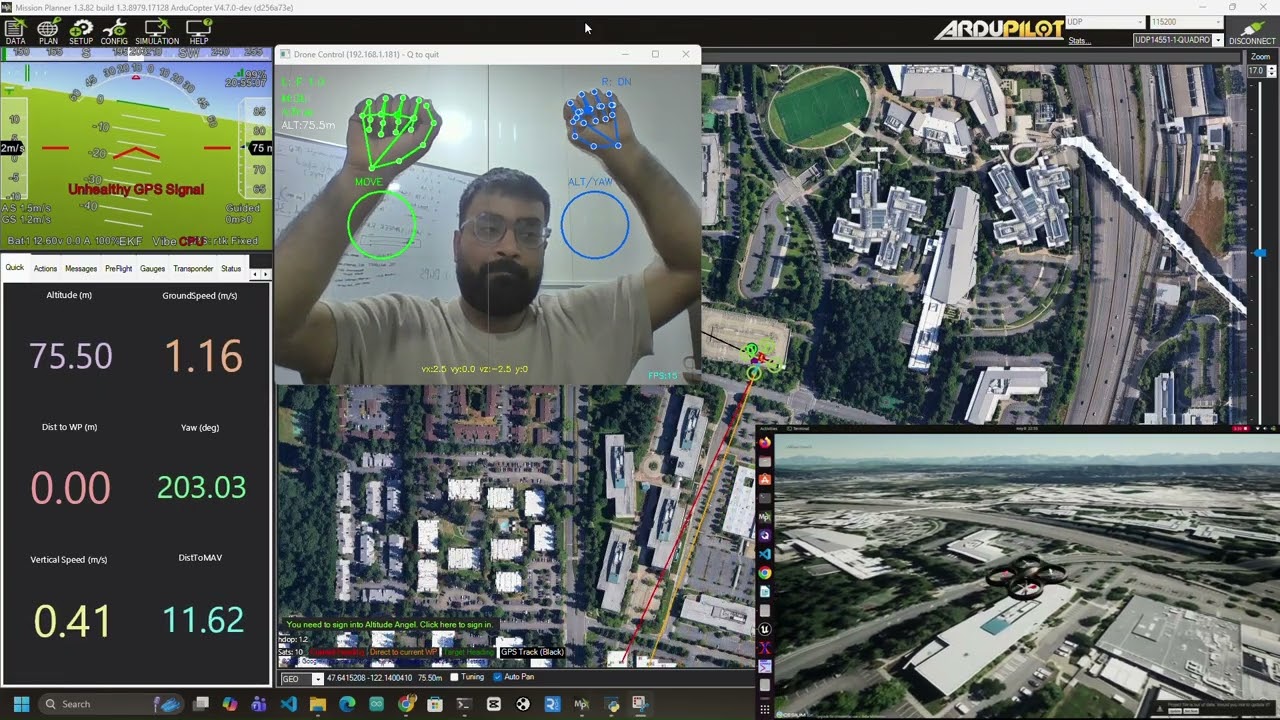1280x720 pixels.
Task: Click the ArduPilot logo
Action: 998,29
